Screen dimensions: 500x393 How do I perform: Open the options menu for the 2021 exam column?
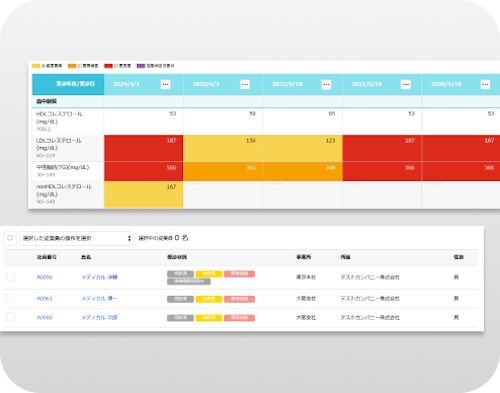pos(406,84)
